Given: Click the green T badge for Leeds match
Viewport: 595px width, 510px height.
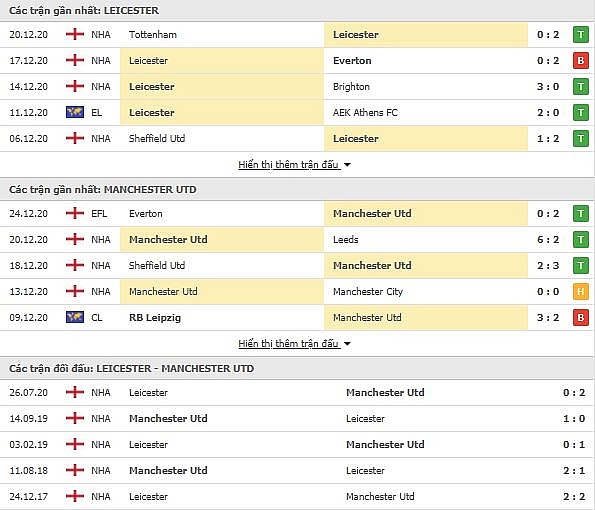Looking at the screenshot, I should 581,240.
